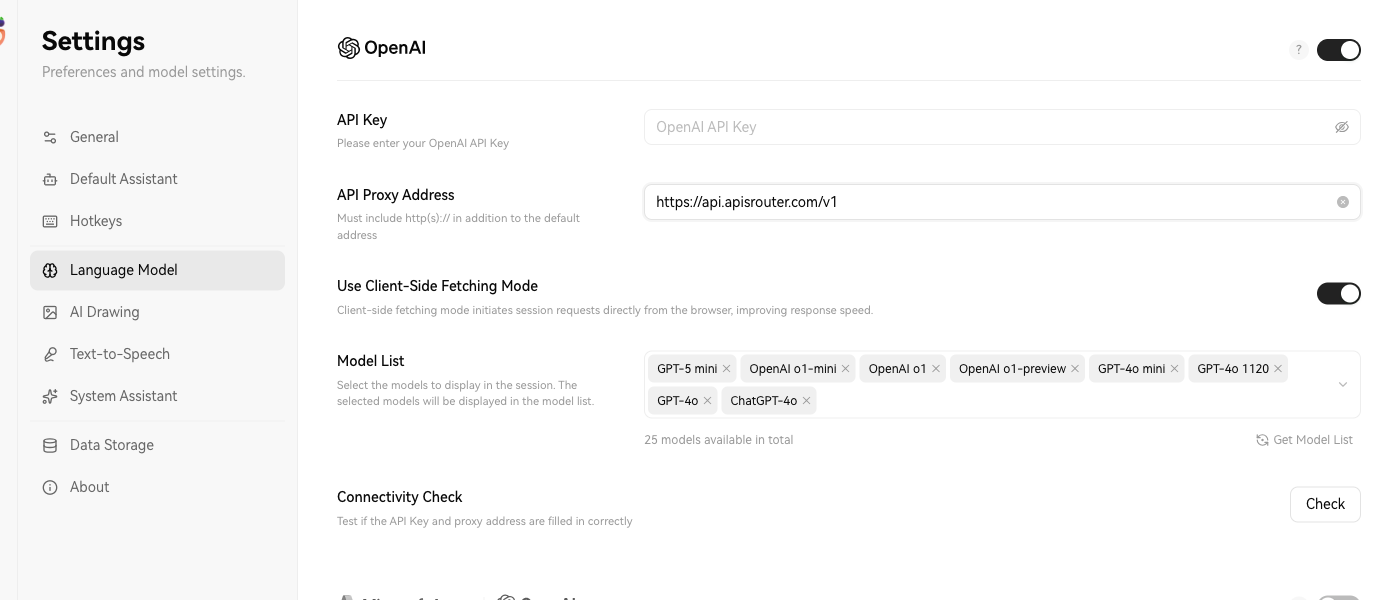Click the Get Model List refresh icon
Viewport: 1400px width, 600px height.
[x=1262, y=440]
